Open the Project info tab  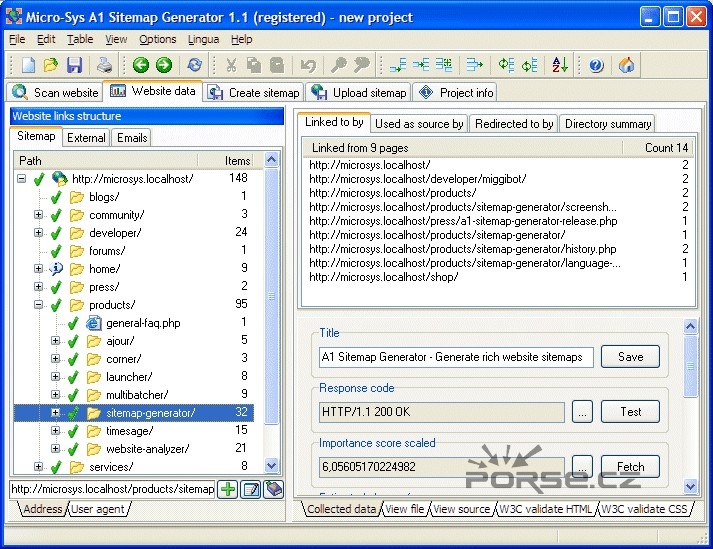tap(455, 92)
